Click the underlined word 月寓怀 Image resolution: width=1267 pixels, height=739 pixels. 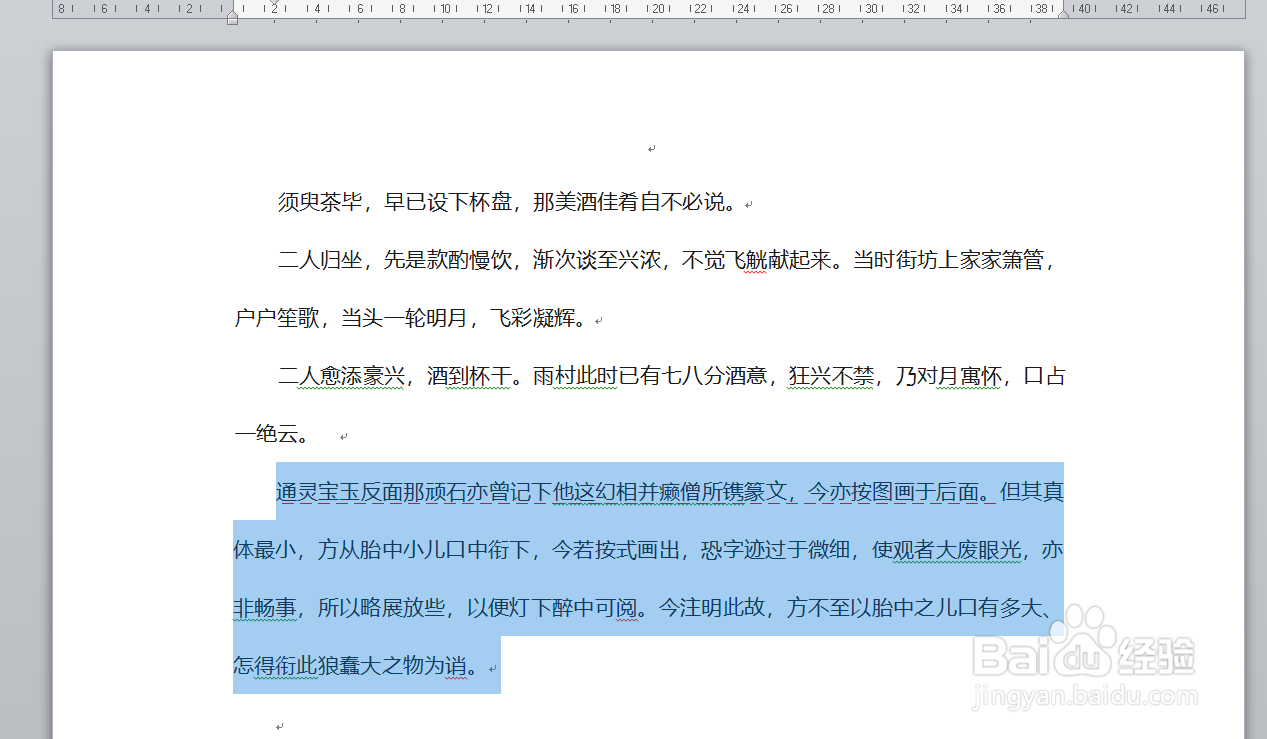coord(967,376)
